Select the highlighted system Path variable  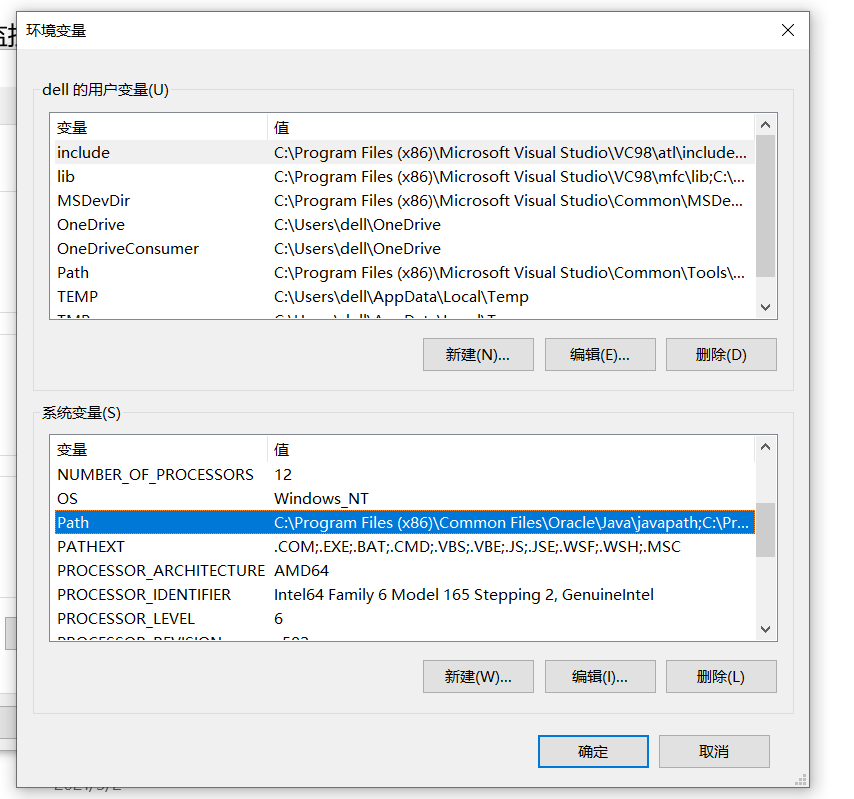(x=405, y=522)
